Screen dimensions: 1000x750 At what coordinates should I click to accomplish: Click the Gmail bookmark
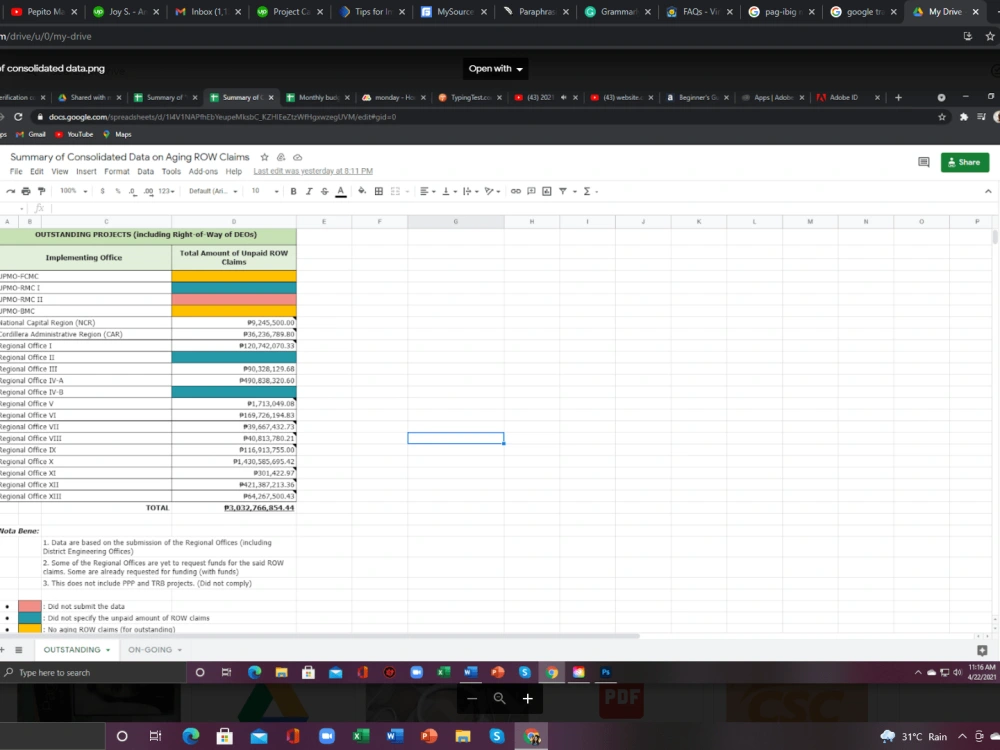pos(31,135)
